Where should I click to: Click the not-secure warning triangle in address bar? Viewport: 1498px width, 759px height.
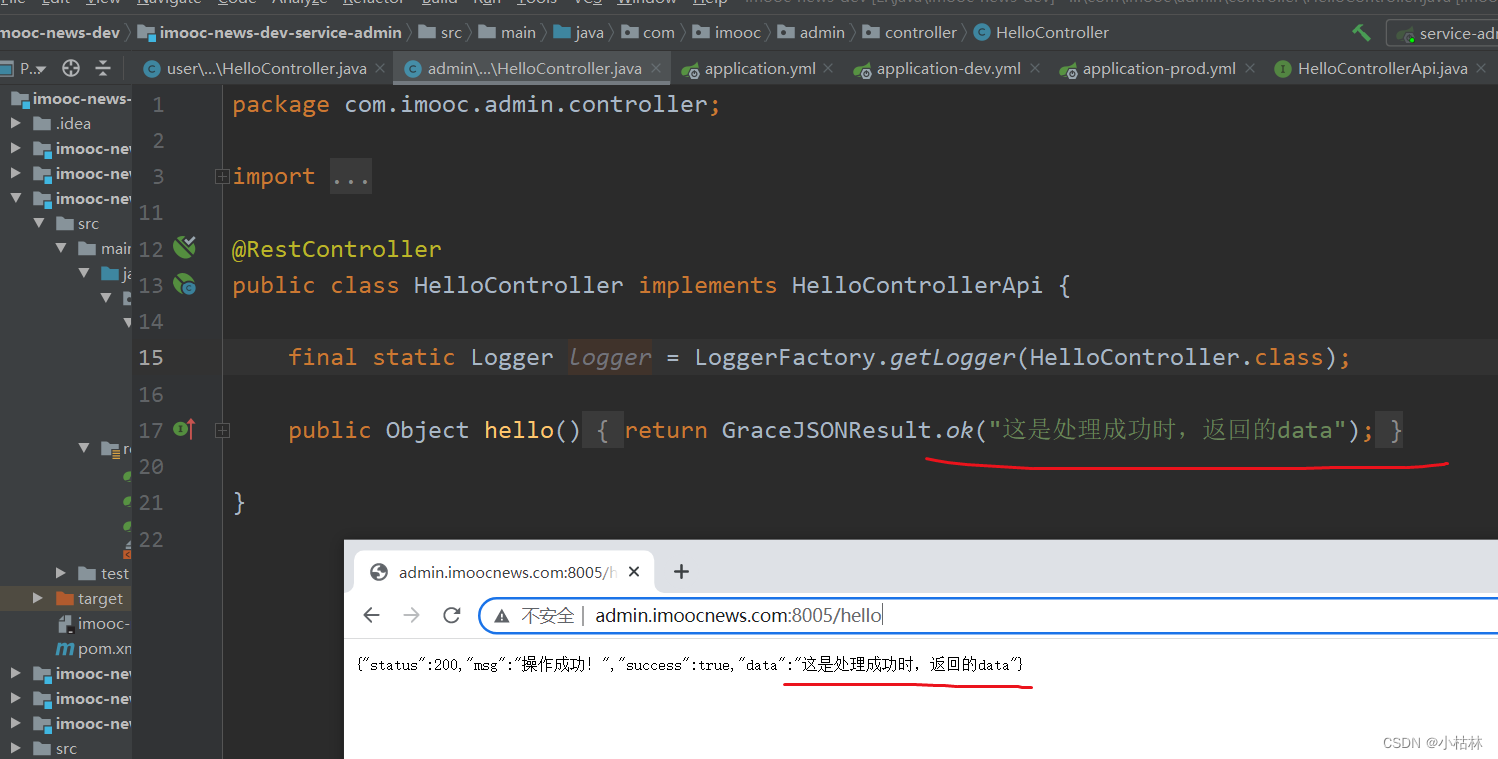(x=502, y=616)
